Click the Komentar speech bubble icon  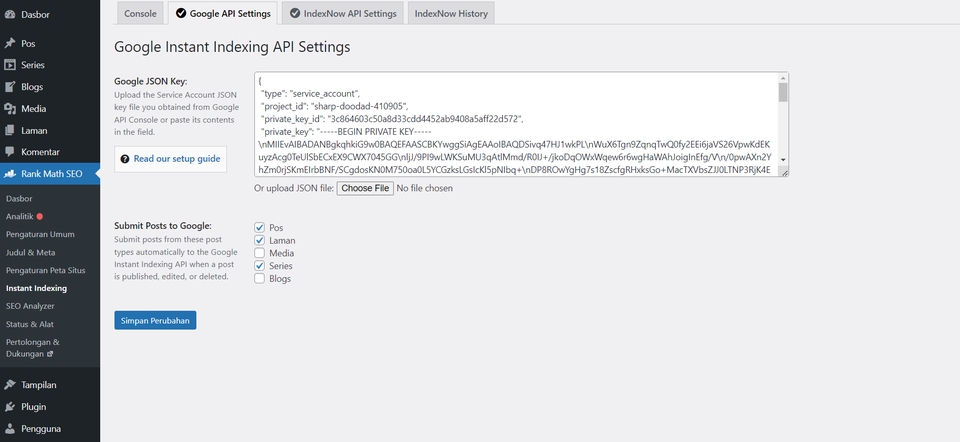coord(9,152)
